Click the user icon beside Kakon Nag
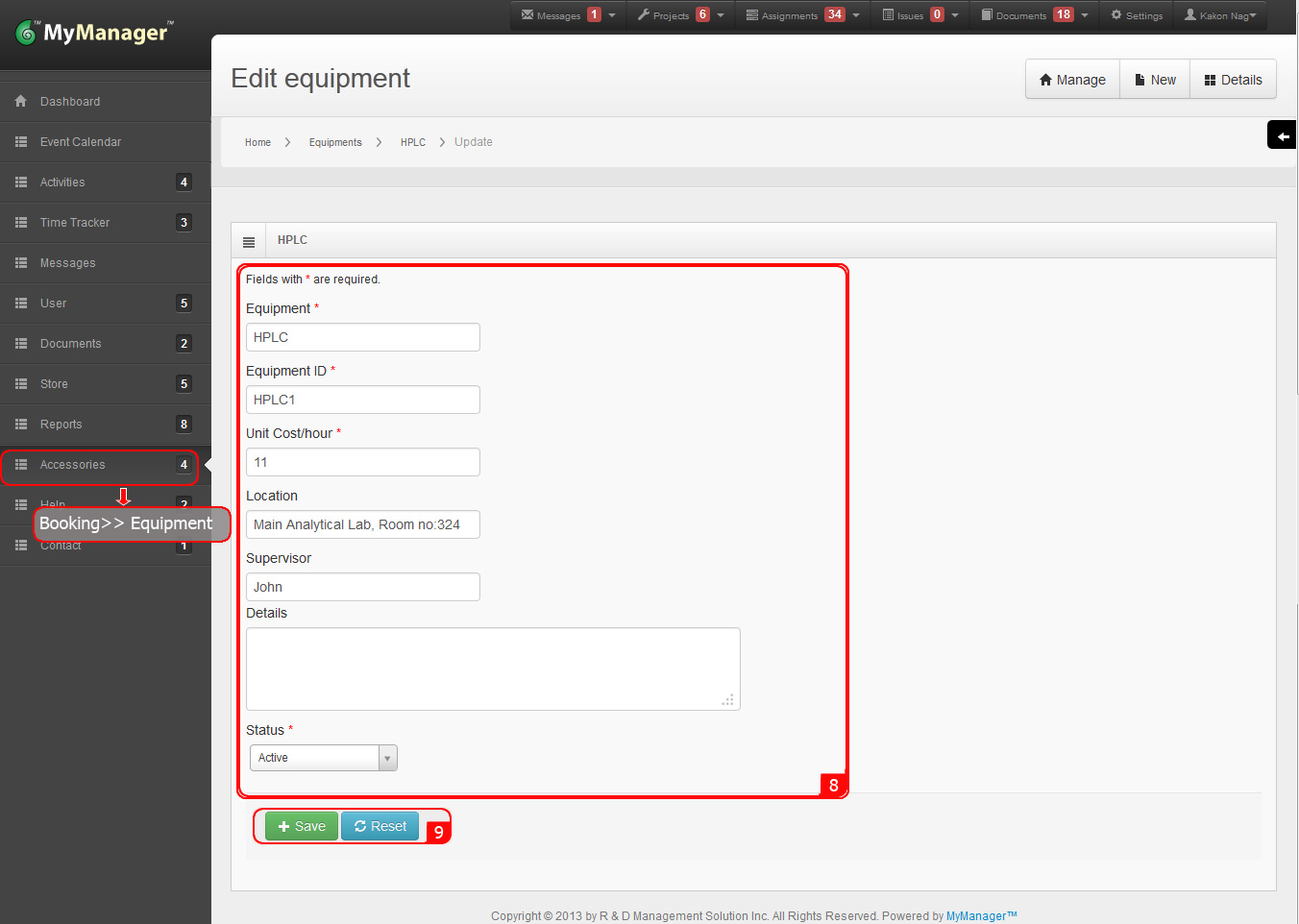The image size is (1299, 924). pos(1191,14)
